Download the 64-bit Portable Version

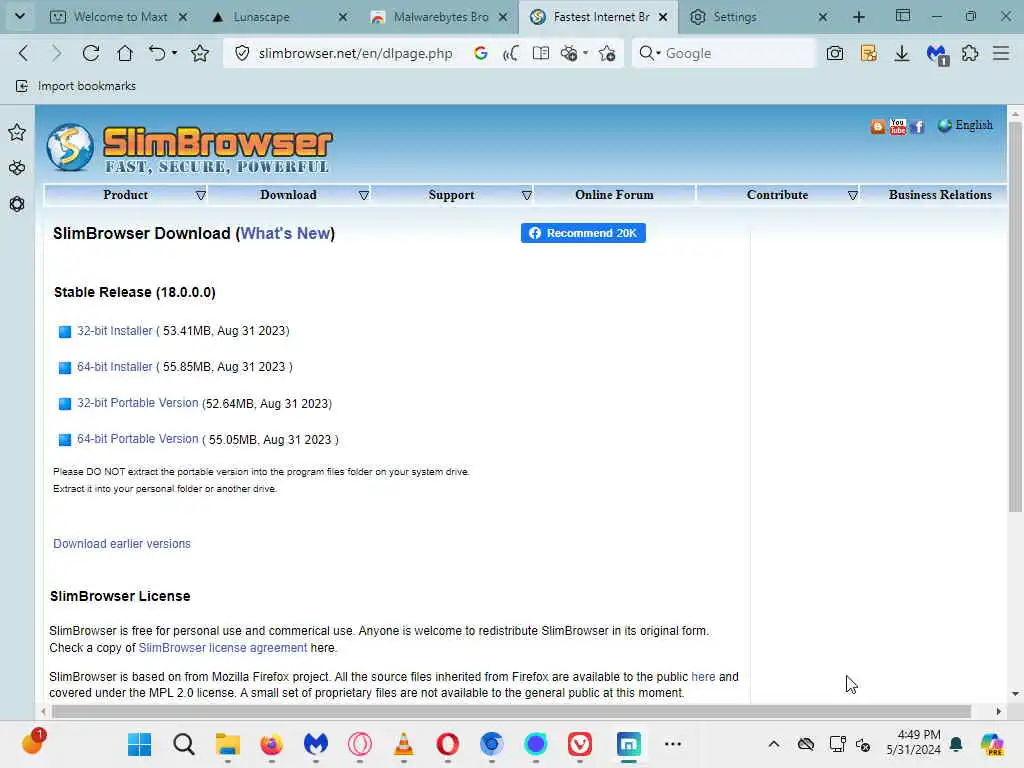(x=137, y=439)
